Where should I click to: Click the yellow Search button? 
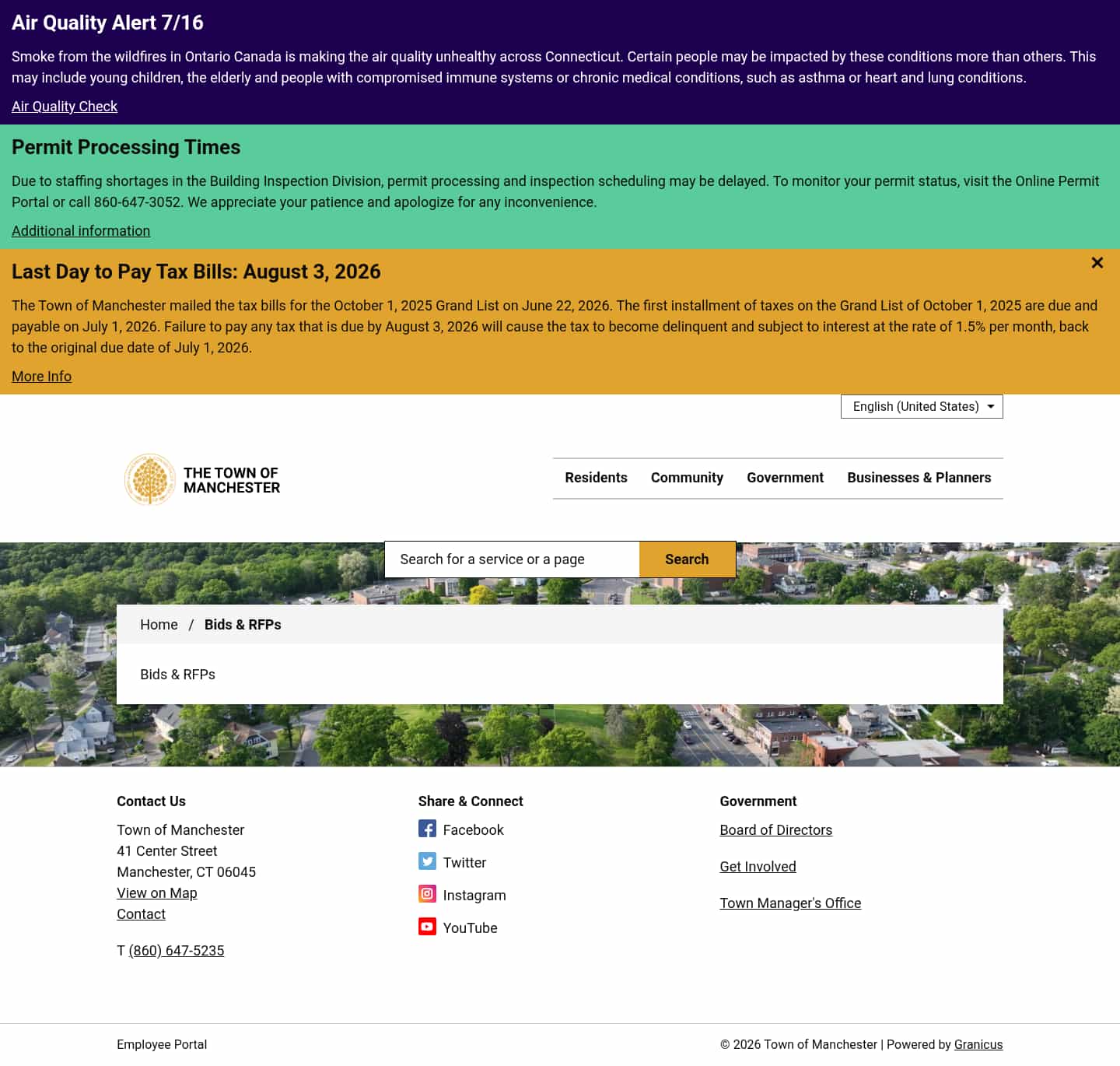[x=687, y=559]
